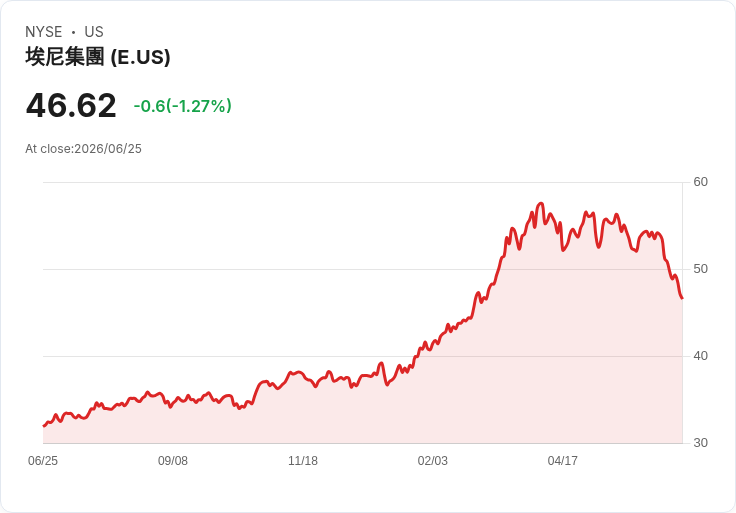Click the 60 price axis label

(x=700, y=182)
